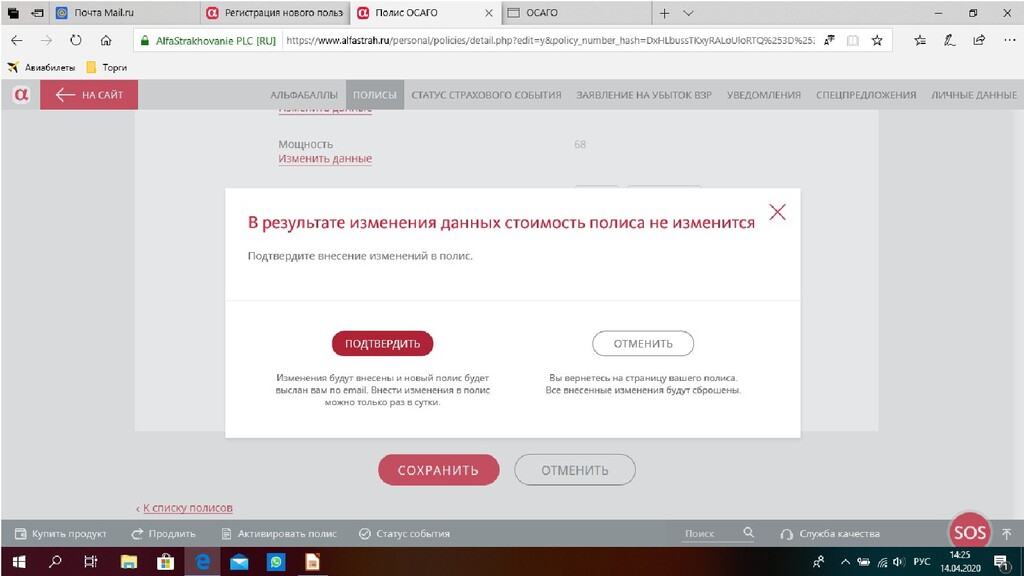The width and height of the screenshot is (1024, 576).
Task: Open the АЛЬФАБАЛЛЫ menu item
Action: (304, 95)
